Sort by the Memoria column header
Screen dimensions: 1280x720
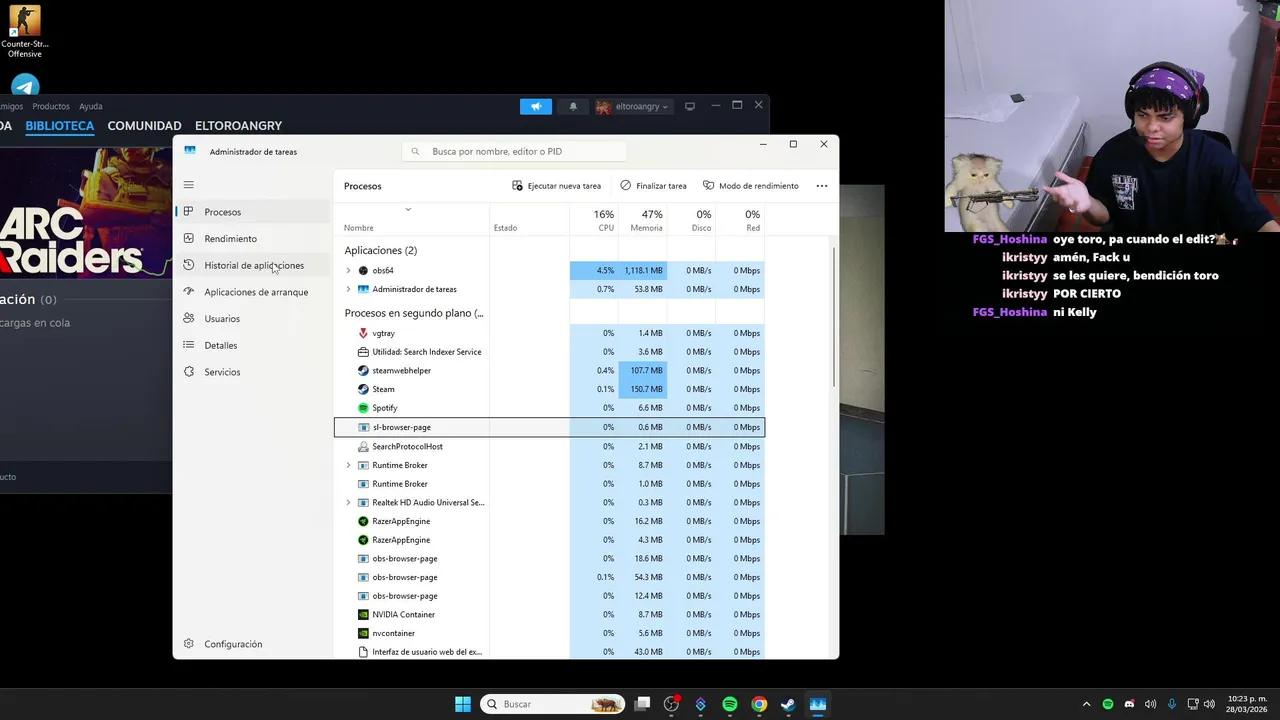coord(646,228)
